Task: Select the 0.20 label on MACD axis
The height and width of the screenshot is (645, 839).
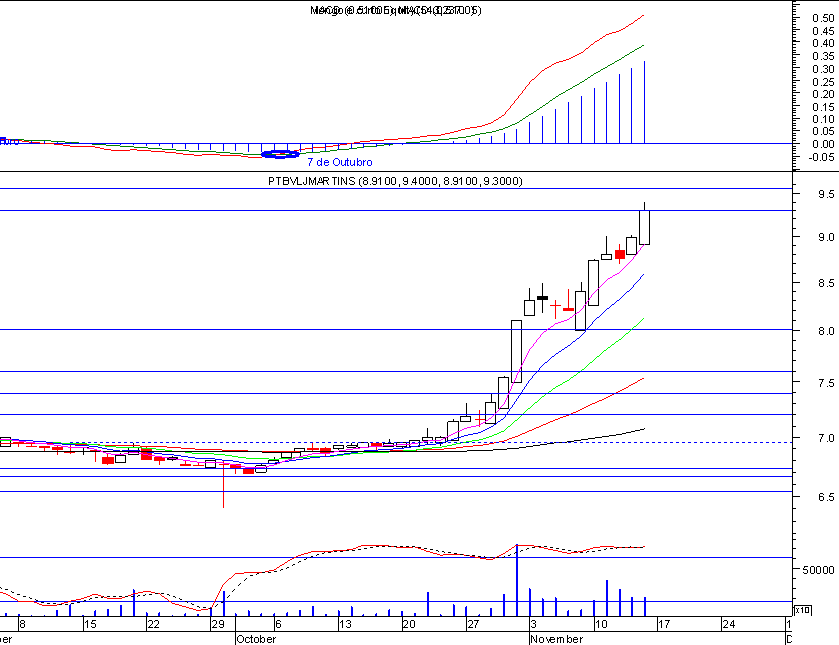Action: pyautogui.click(x=823, y=94)
